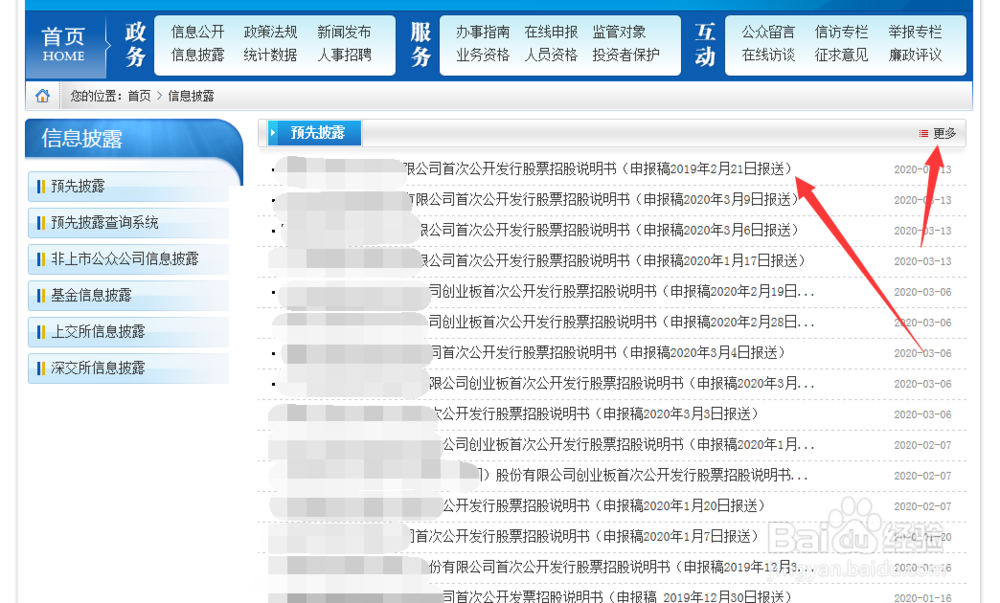Open the 统计数据 link
The height and width of the screenshot is (603, 1000).
click(270, 55)
